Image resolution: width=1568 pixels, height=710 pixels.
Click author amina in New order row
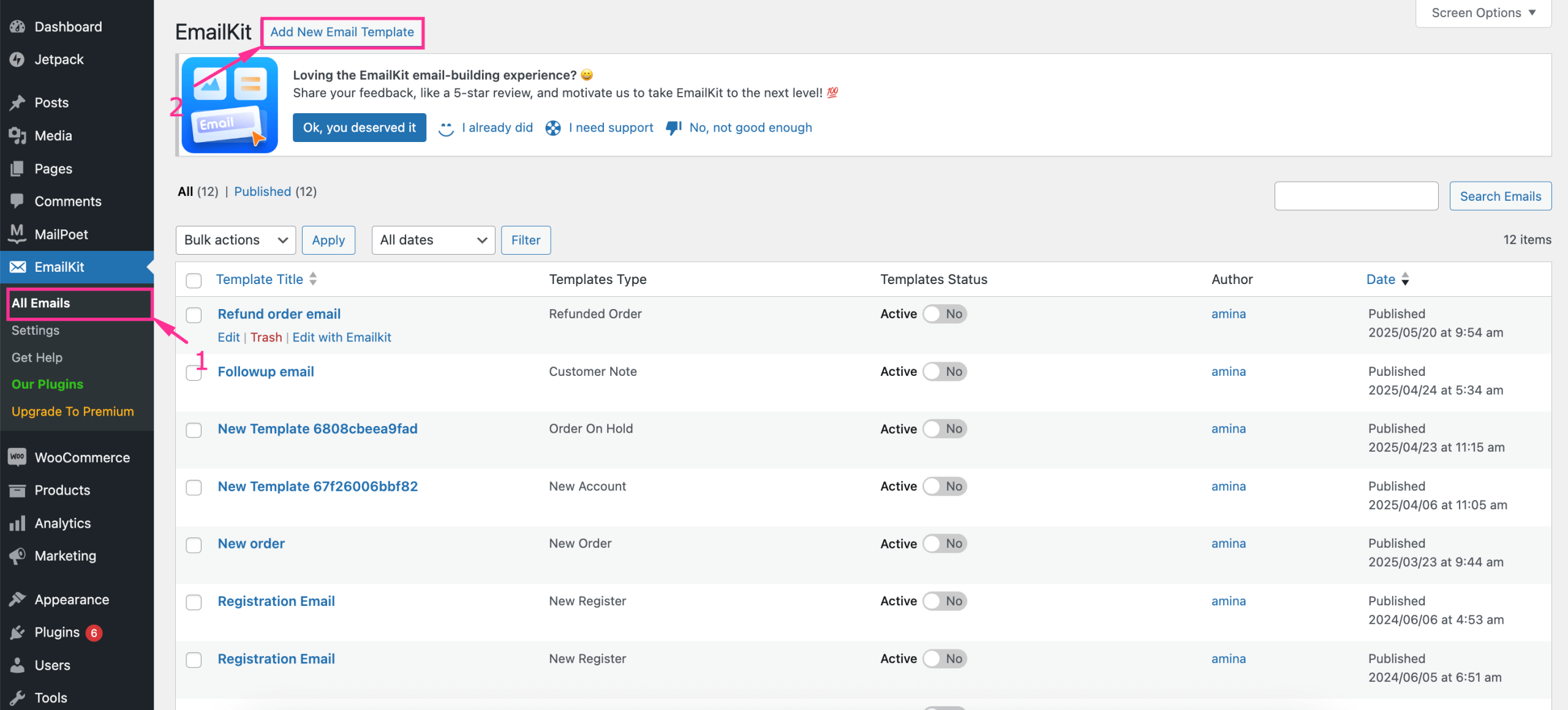pyautogui.click(x=1229, y=544)
